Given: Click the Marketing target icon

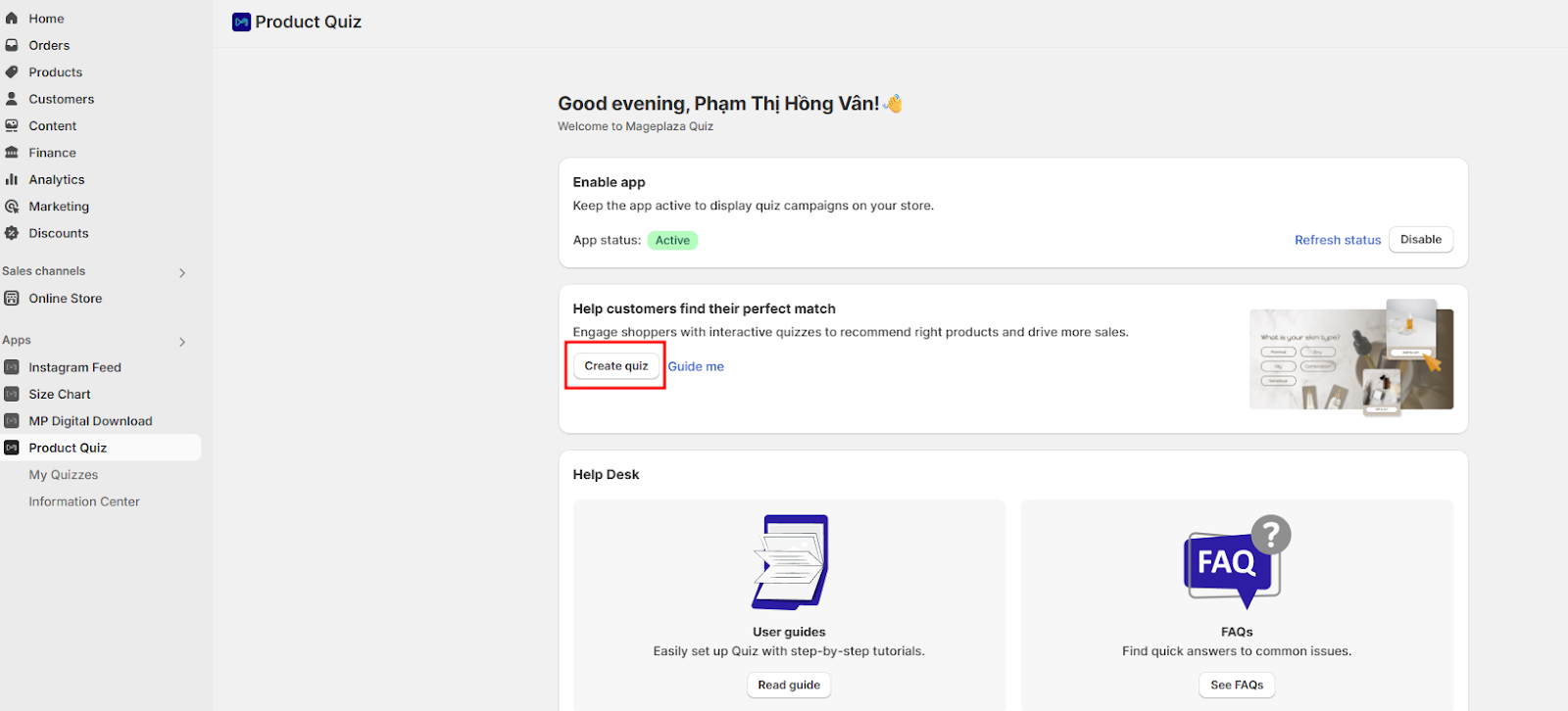Looking at the screenshot, I should 12,207.
